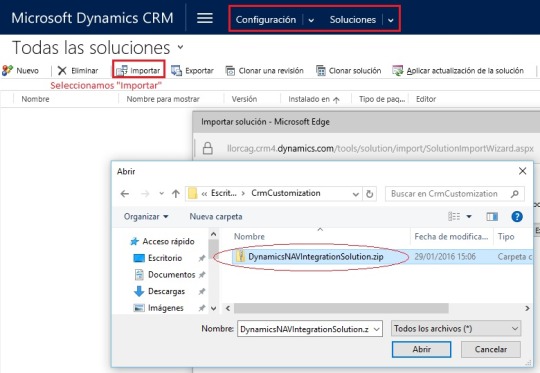This screenshot has height=373, width=540.
Task: Click the Eliminar X icon
Action: click(x=62, y=71)
